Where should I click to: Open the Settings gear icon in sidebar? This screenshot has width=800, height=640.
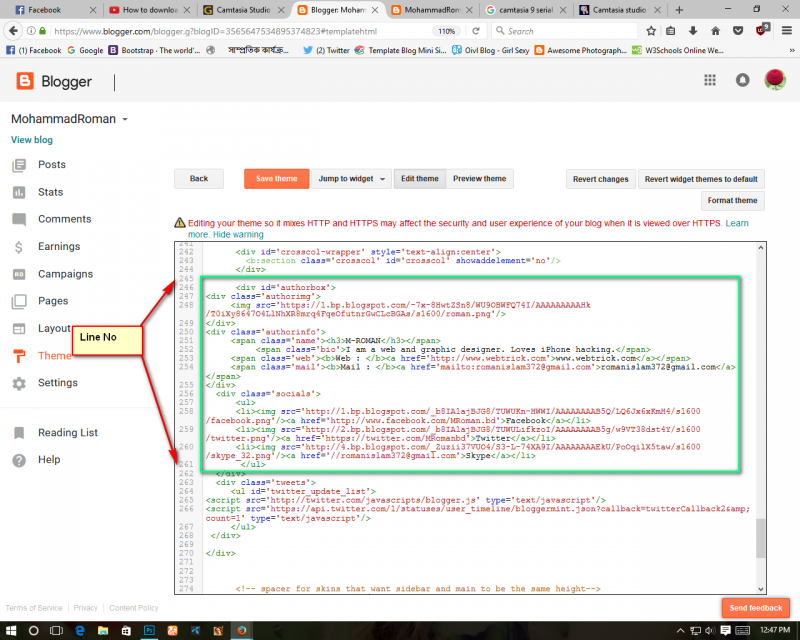19,383
